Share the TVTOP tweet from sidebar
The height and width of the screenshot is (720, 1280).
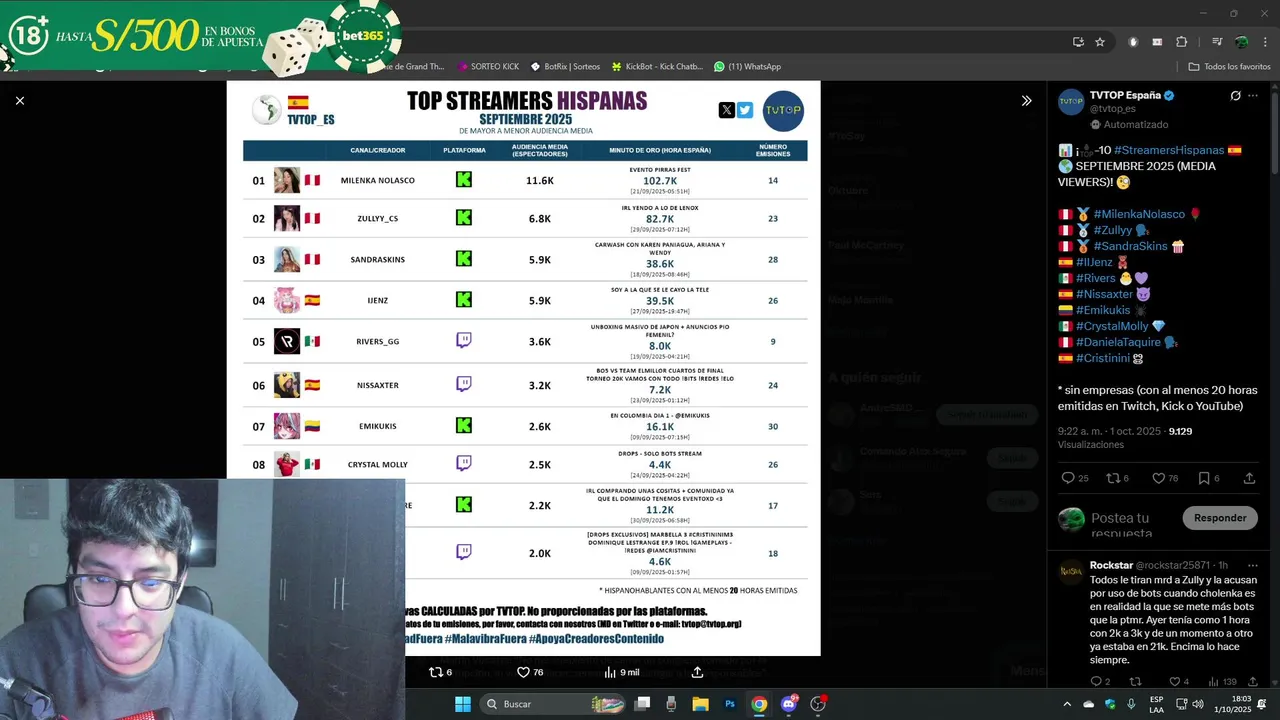1249,478
